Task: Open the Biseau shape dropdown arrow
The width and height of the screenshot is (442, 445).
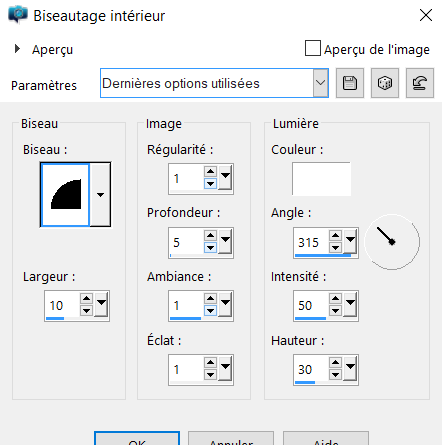Action: click(100, 195)
